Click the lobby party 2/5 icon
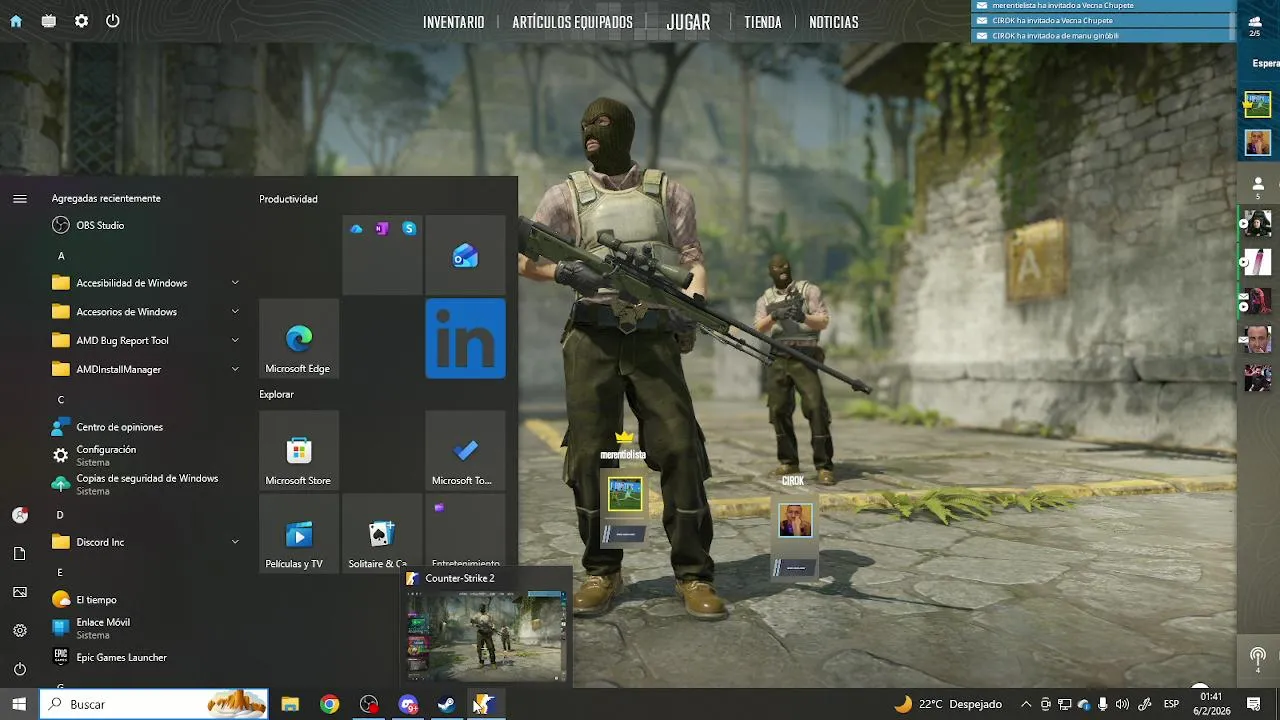The height and width of the screenshot is (720, 1280). 1255,26
